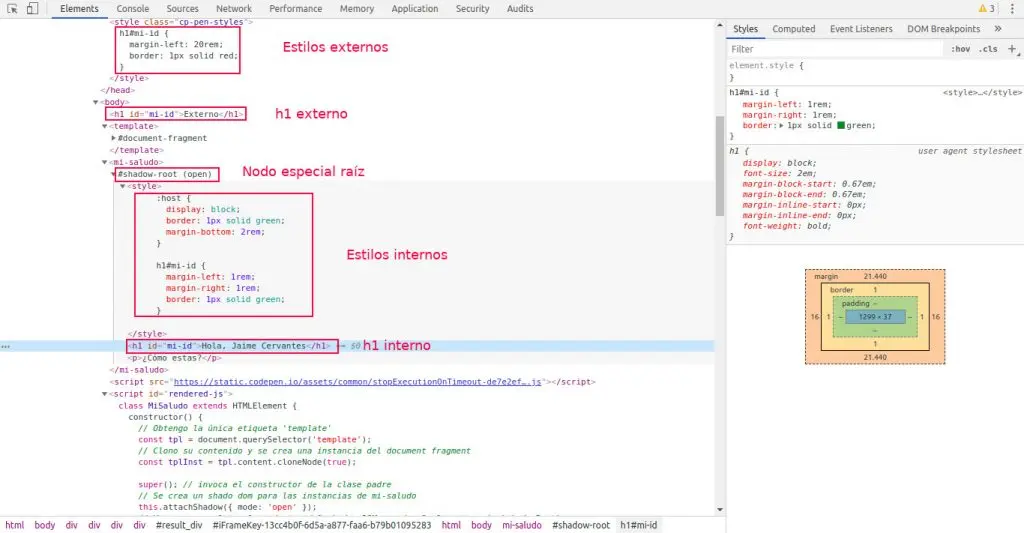Click the super() constructor call line
The image size is (1024, 533).
point(264,485)
